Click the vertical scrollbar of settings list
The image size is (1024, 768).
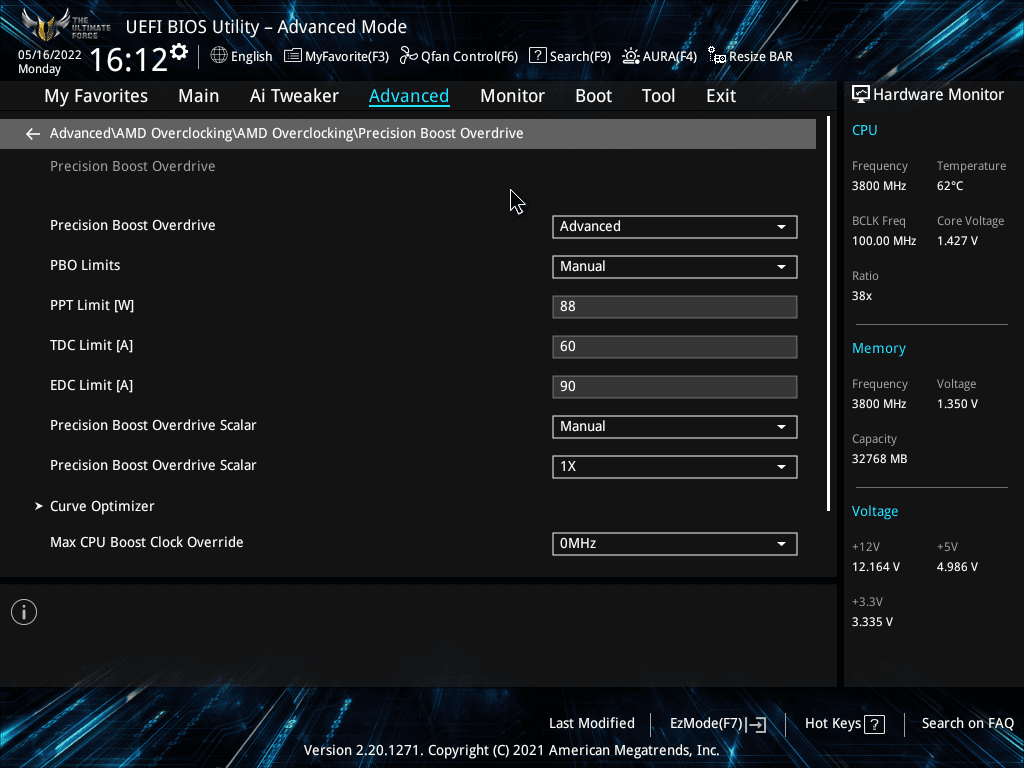tap(828, 313)
